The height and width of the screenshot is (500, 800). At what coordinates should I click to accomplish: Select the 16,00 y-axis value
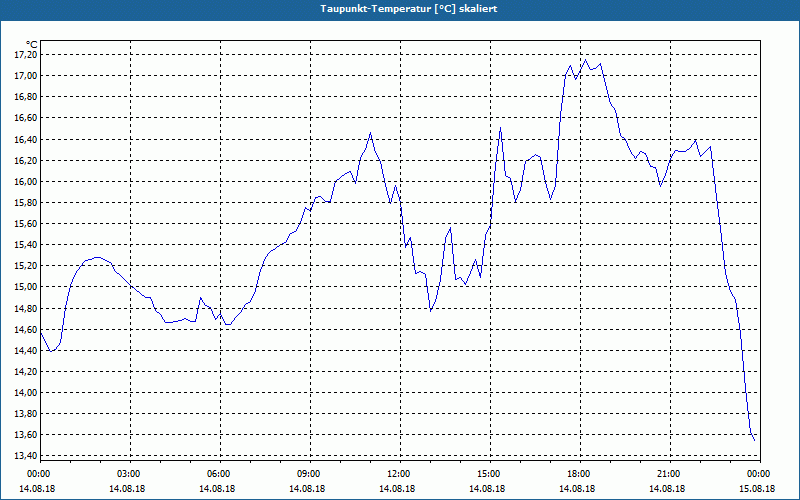click(x=26, y=182)
